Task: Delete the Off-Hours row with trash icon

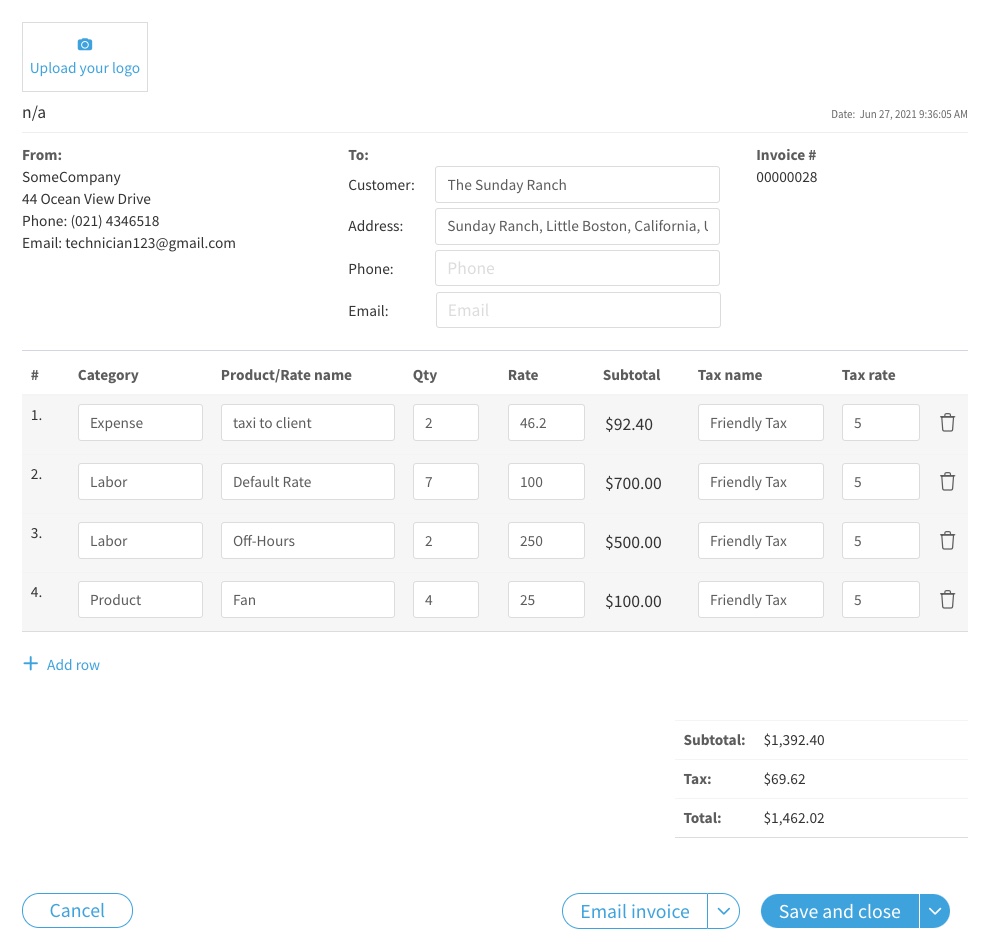Action: [x=947, y=540]
